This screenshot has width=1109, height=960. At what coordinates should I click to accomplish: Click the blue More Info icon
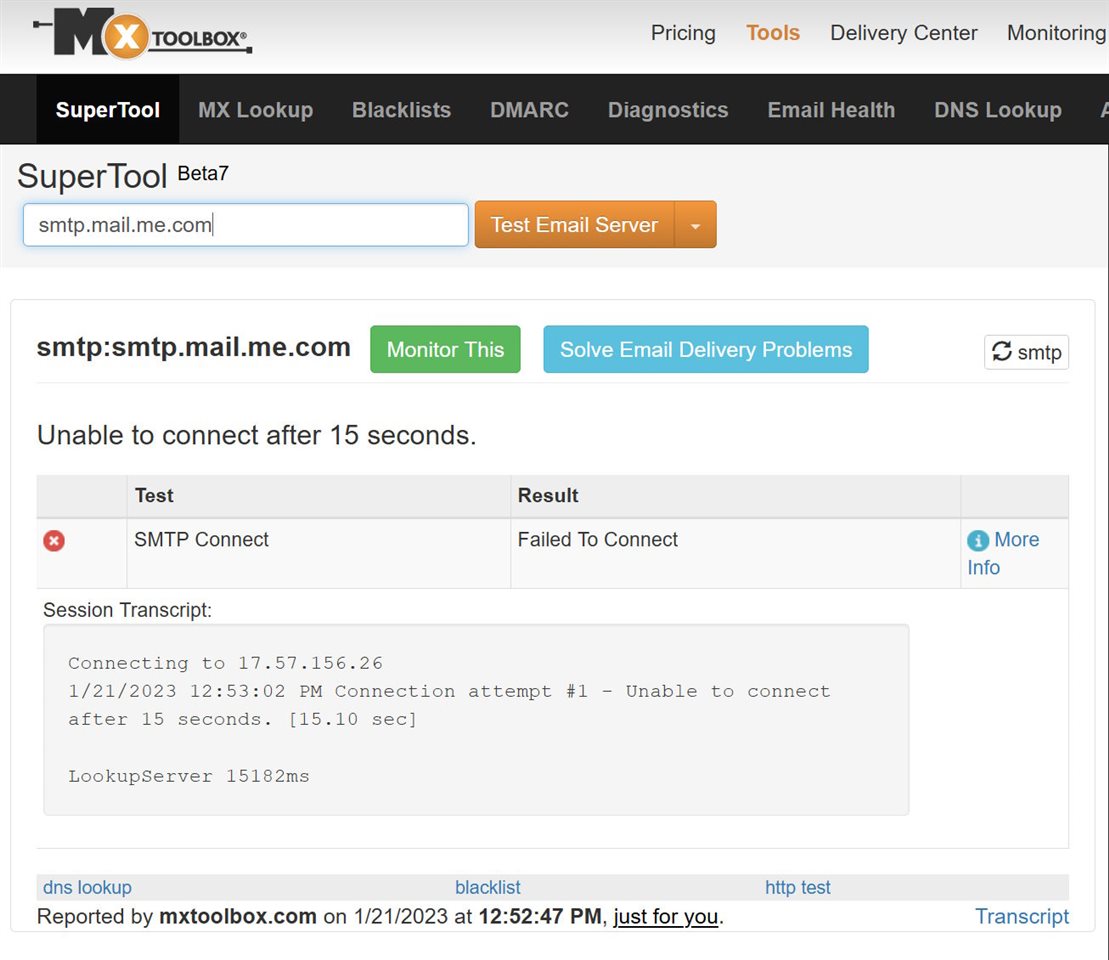(978, 541)
